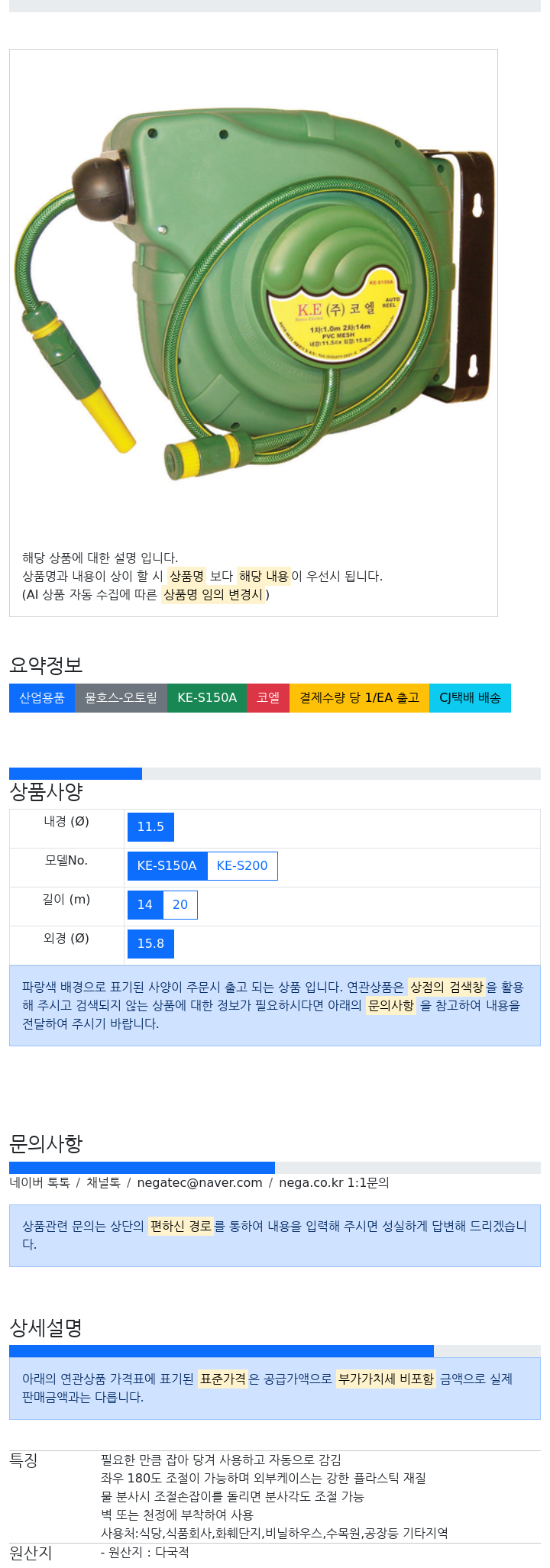Screen dimensions: 550x1568
Task: Click the 결제수량 당 1/EA 출고 tag
Action: (x=359, y=698)
